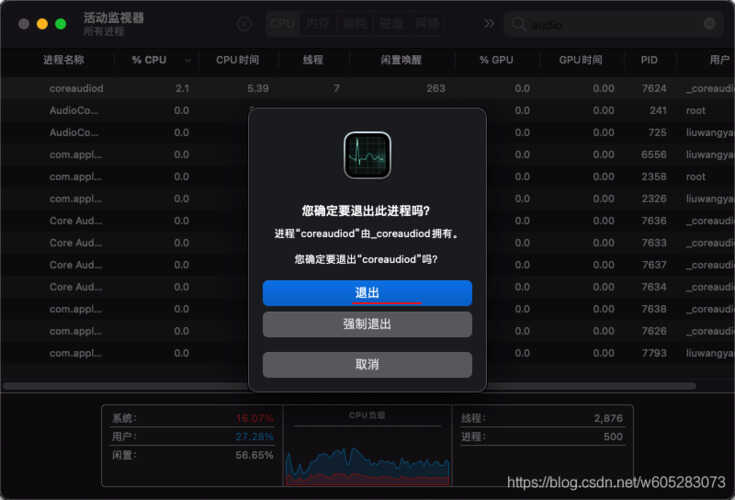Sort by 闲置唤醒 column header
Screen dimensions: 735x500
pyautogui.click(x=401, y=60)
